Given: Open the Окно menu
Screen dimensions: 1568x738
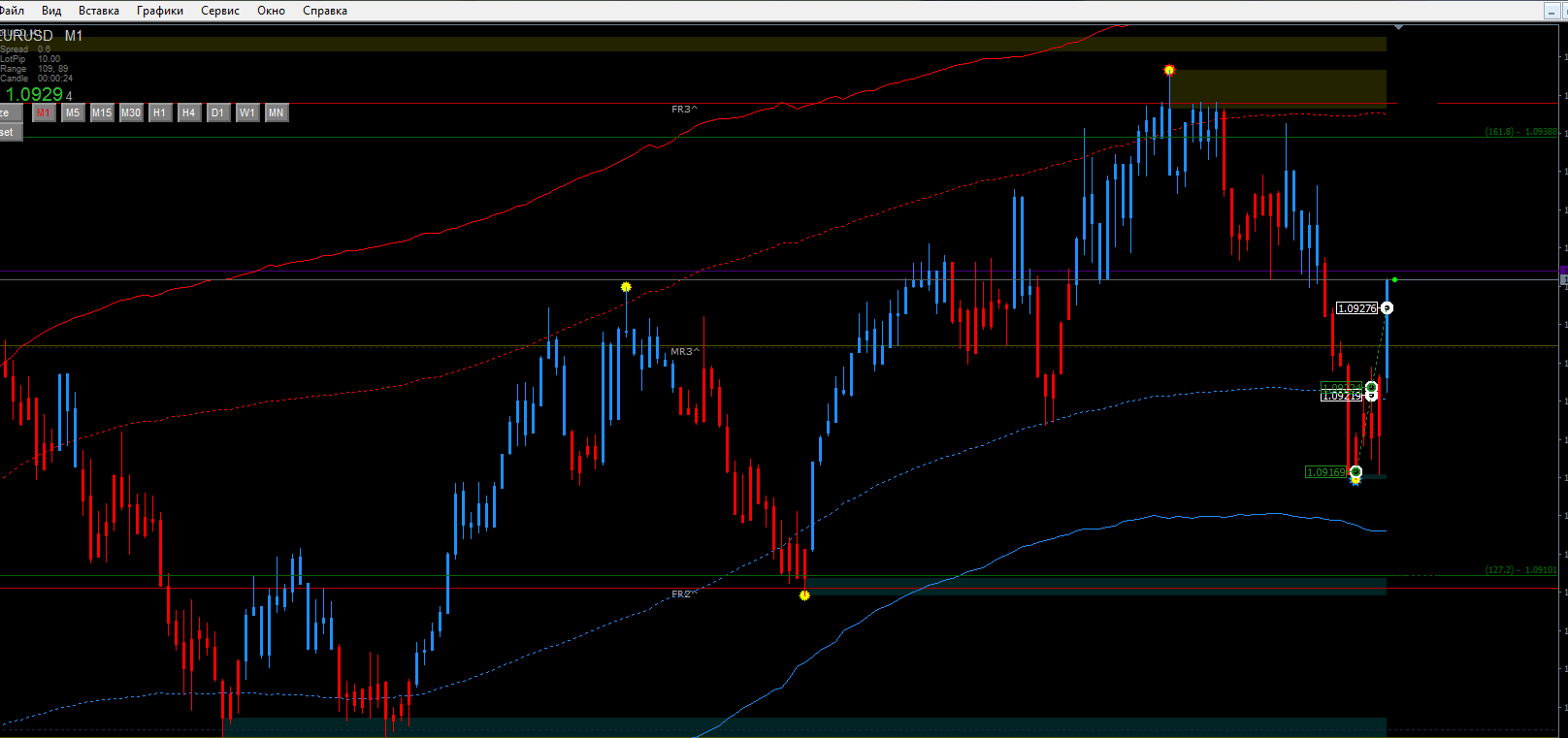Looking at the screenshot, I should (x=272, y=11).
